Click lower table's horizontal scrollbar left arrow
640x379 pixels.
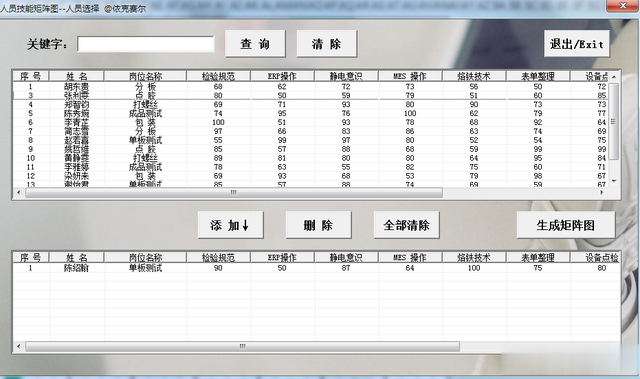point(18,346)
